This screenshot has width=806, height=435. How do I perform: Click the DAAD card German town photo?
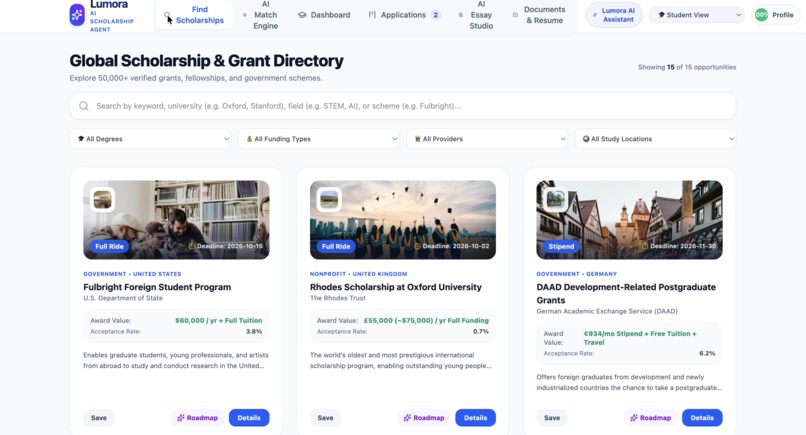[x=629, y=220]
